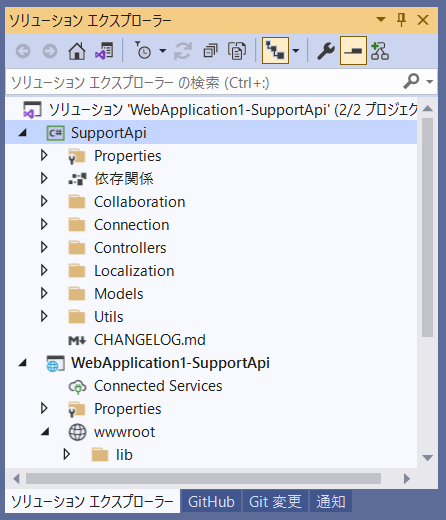Open Properties wrench icon

coord(325,51)
